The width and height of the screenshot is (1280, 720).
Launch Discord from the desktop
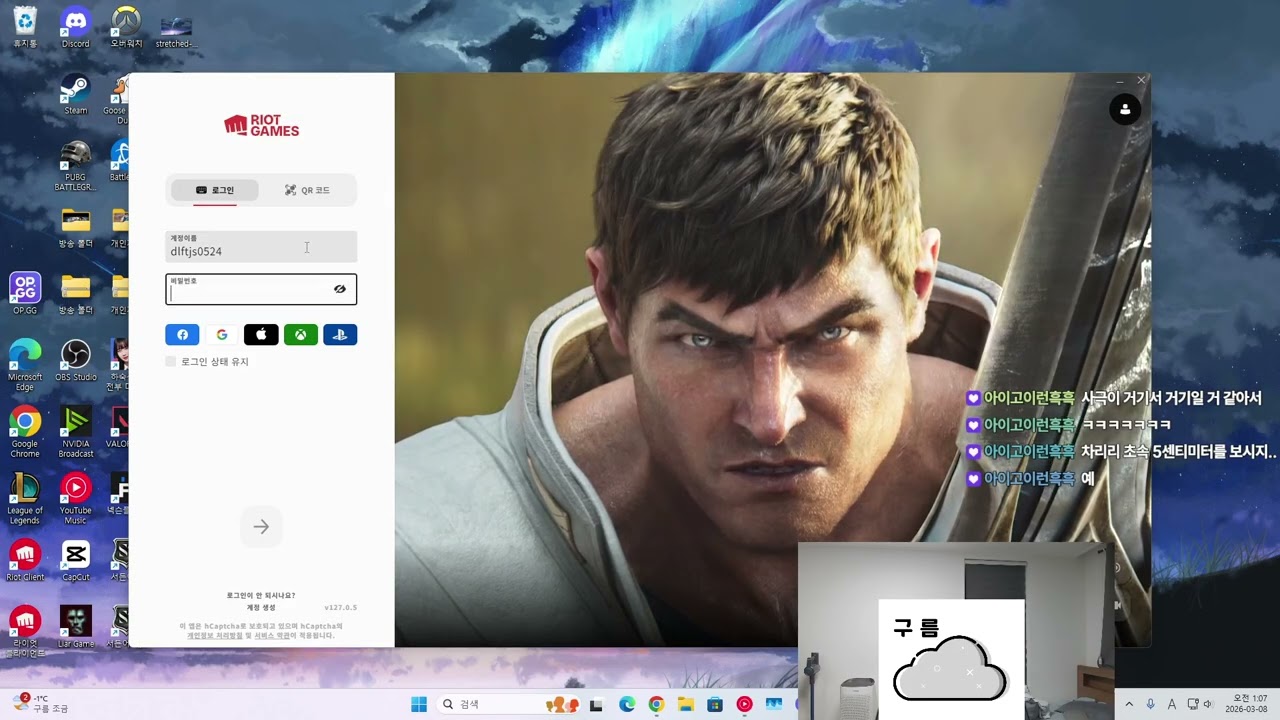[75, 27]
